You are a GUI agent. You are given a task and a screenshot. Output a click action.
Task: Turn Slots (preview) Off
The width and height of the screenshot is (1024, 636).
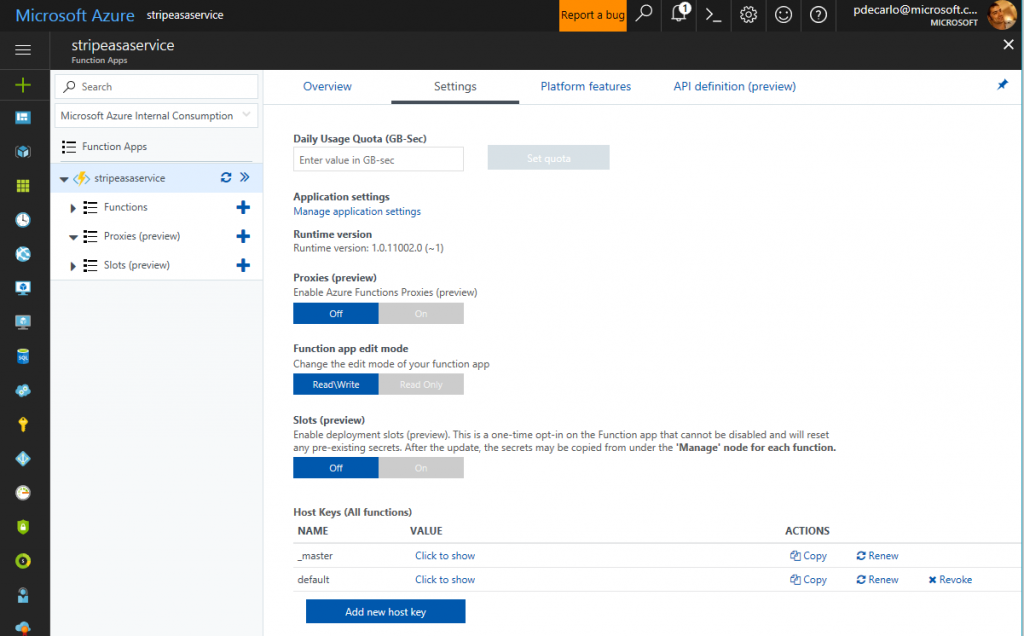(336, 468)
